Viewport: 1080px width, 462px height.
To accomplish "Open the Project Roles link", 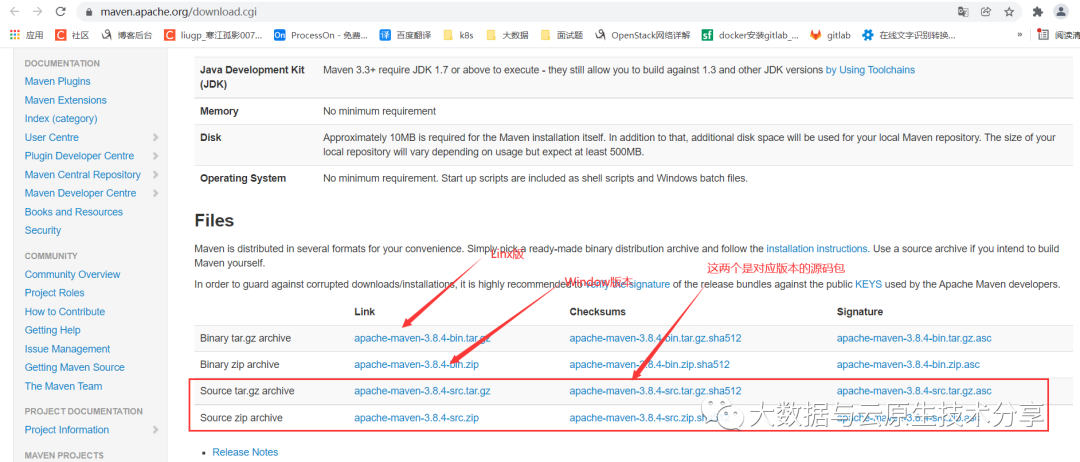I will tap(54, 293).
